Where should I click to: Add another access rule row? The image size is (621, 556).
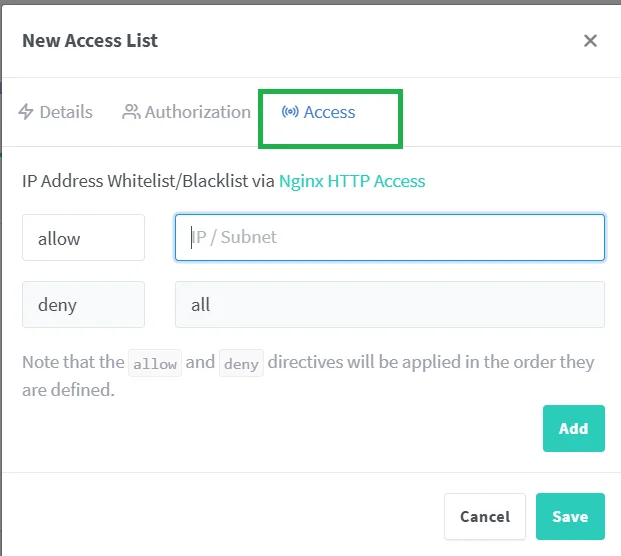click(573, 428)
